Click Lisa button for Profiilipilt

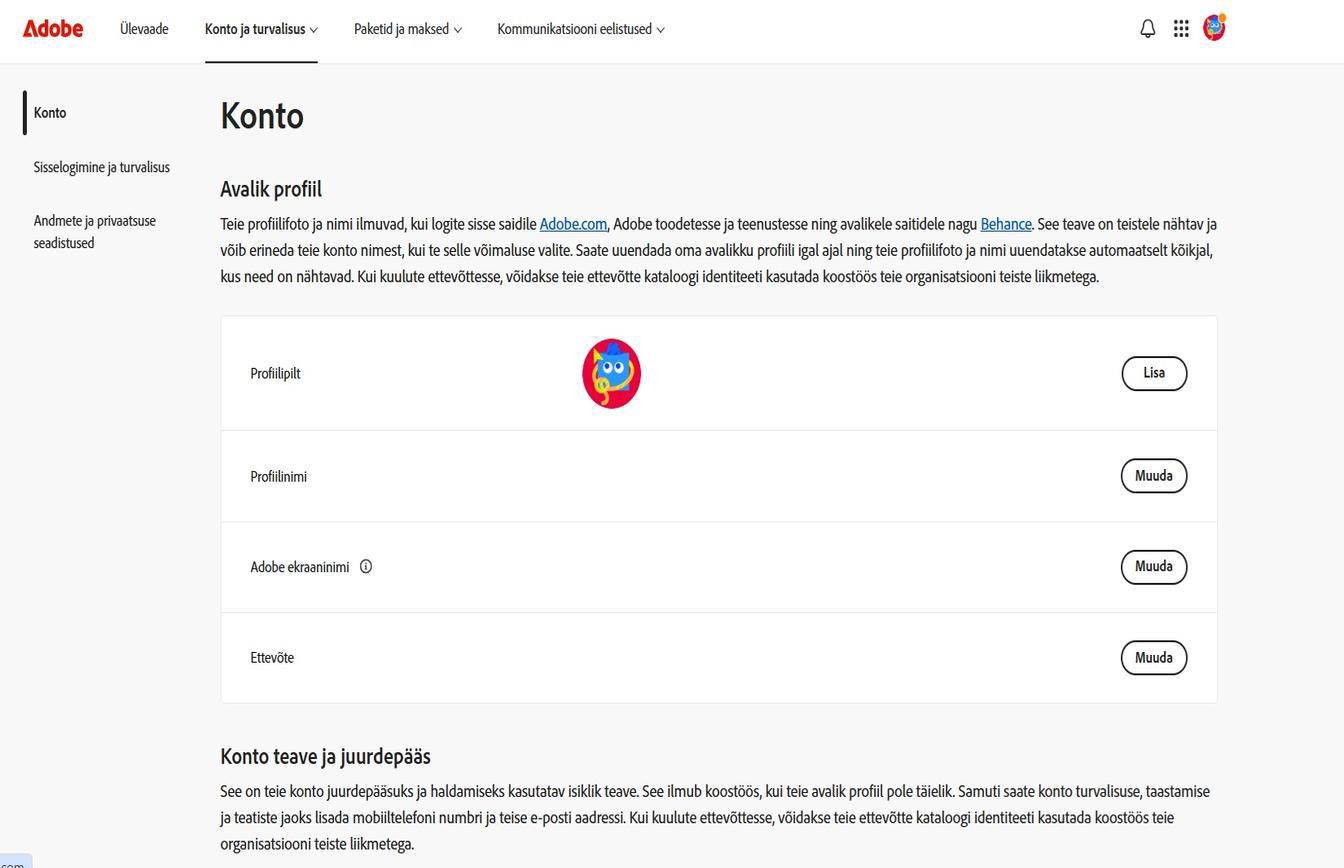[x=1153, y=373]
